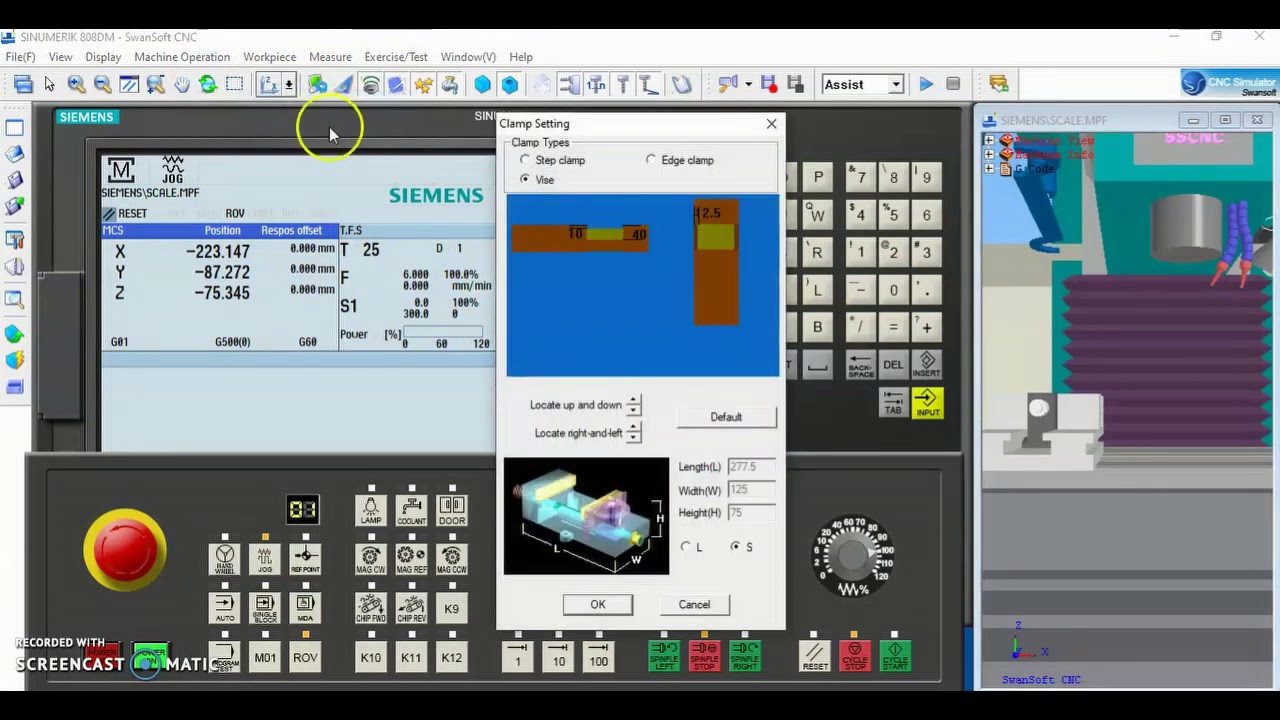
Task: Click the Locate up and down stepper
Action: (x=633, y=405)
